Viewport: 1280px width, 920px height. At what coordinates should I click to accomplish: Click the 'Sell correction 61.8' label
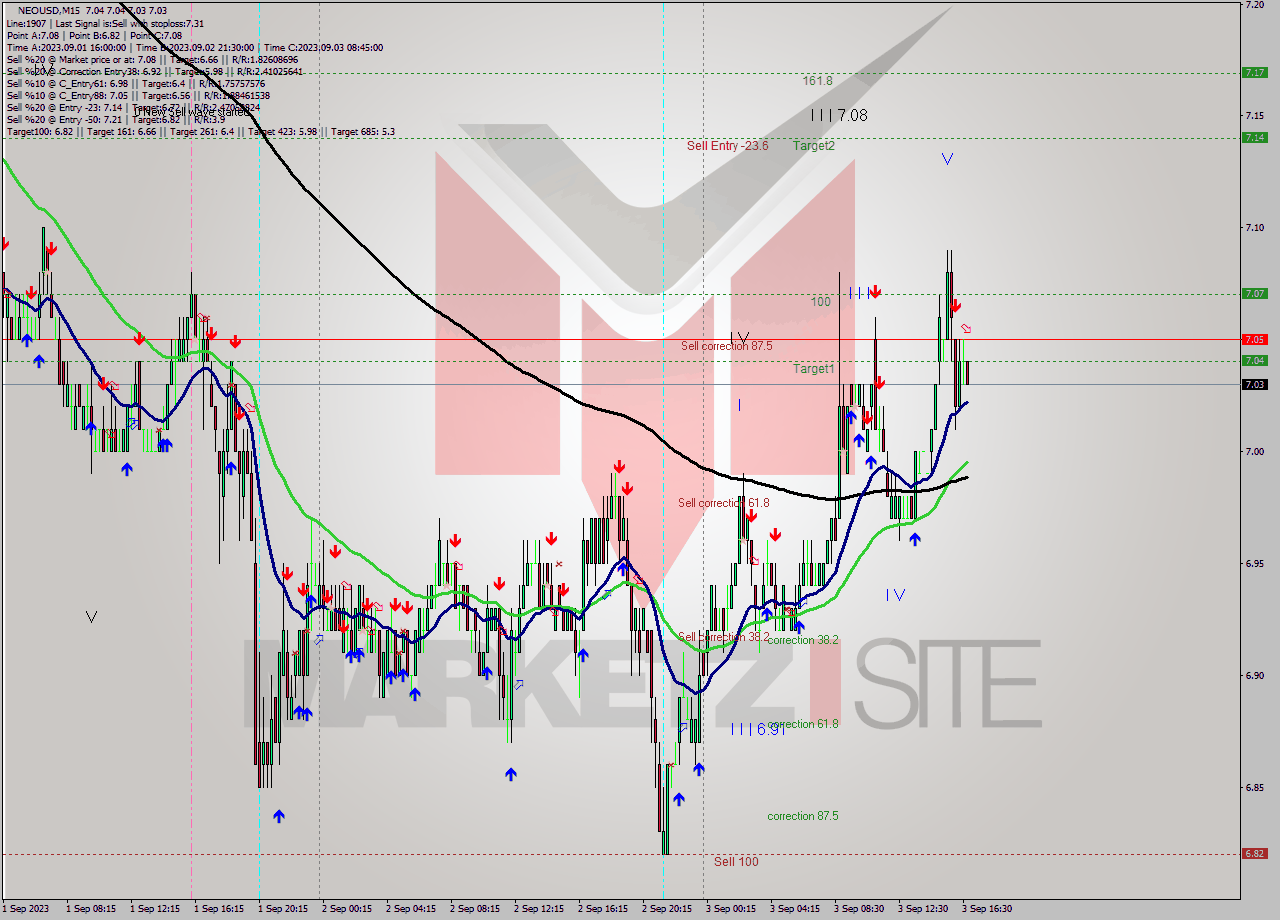tap(723, 503)
